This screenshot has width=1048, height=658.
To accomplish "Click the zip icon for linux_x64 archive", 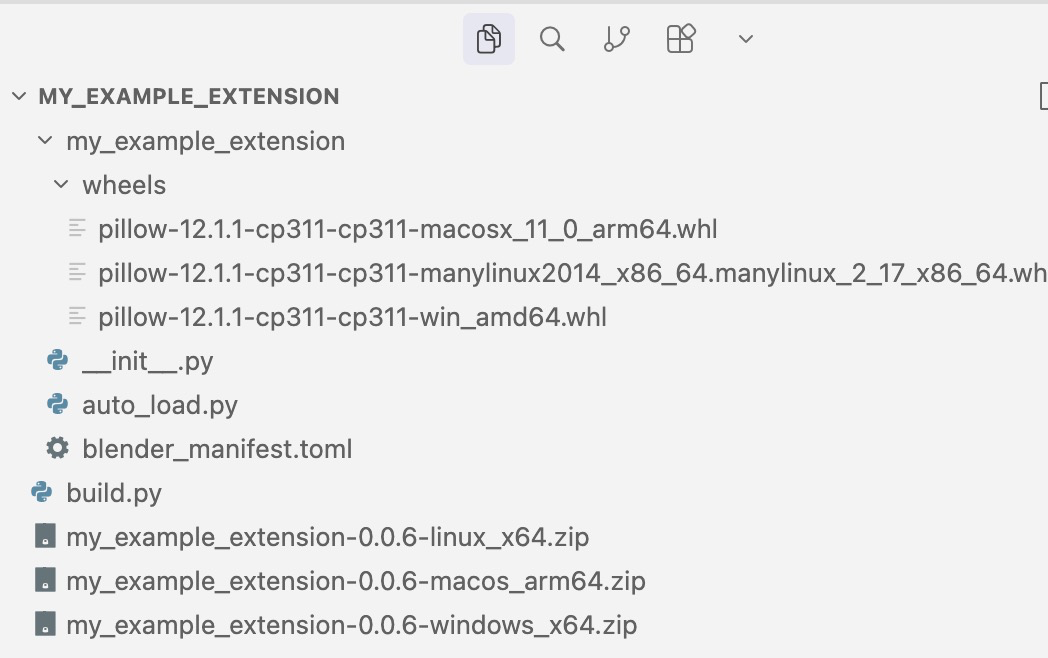I will pyautogui.click(x=44, y=537).
